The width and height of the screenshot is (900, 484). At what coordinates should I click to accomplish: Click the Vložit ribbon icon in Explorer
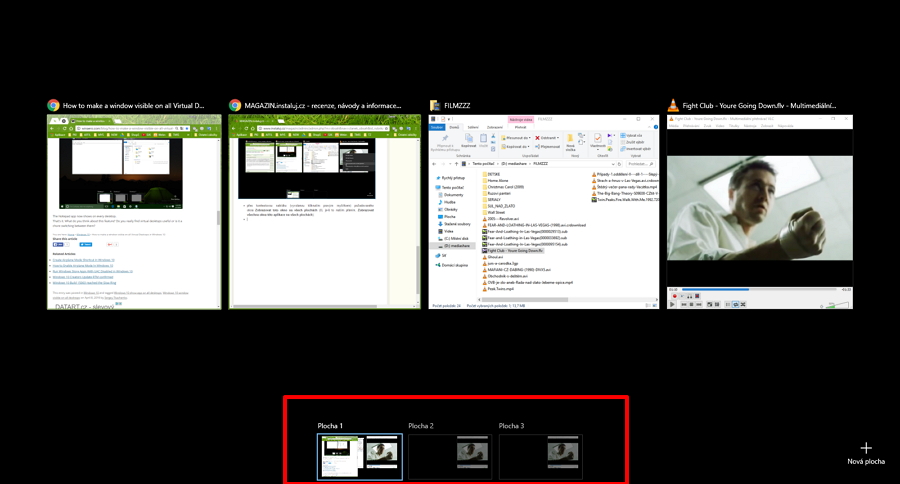[x=483, y=141]
